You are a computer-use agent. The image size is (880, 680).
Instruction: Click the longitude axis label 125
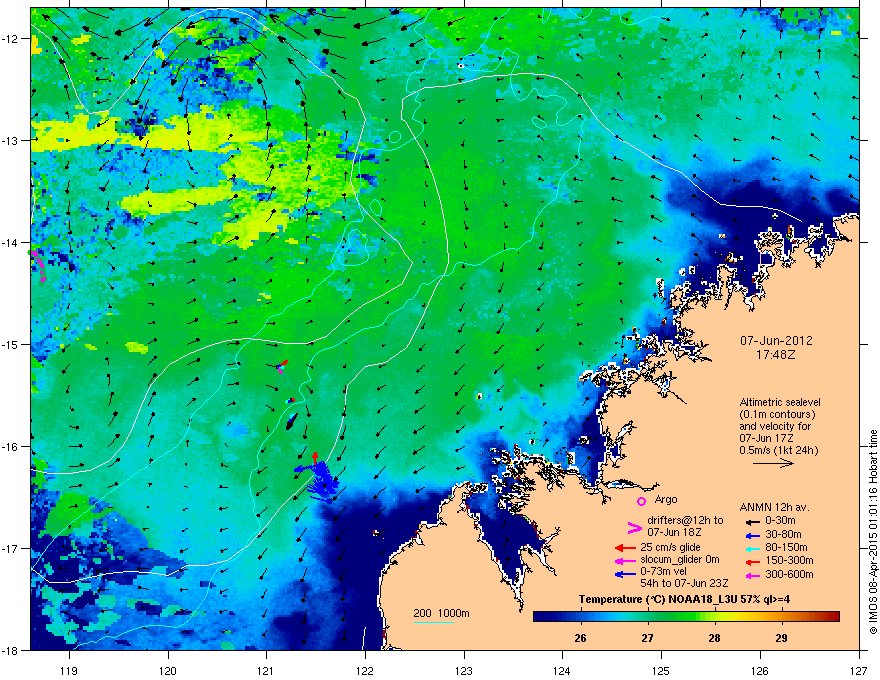[x=661, y=670]
